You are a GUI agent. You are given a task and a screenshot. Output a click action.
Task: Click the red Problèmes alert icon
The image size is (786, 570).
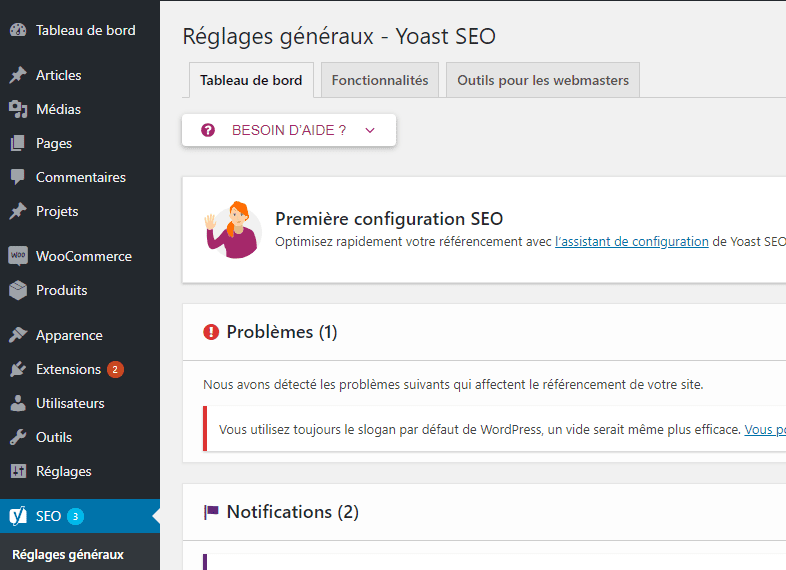[x=211, y=332]
